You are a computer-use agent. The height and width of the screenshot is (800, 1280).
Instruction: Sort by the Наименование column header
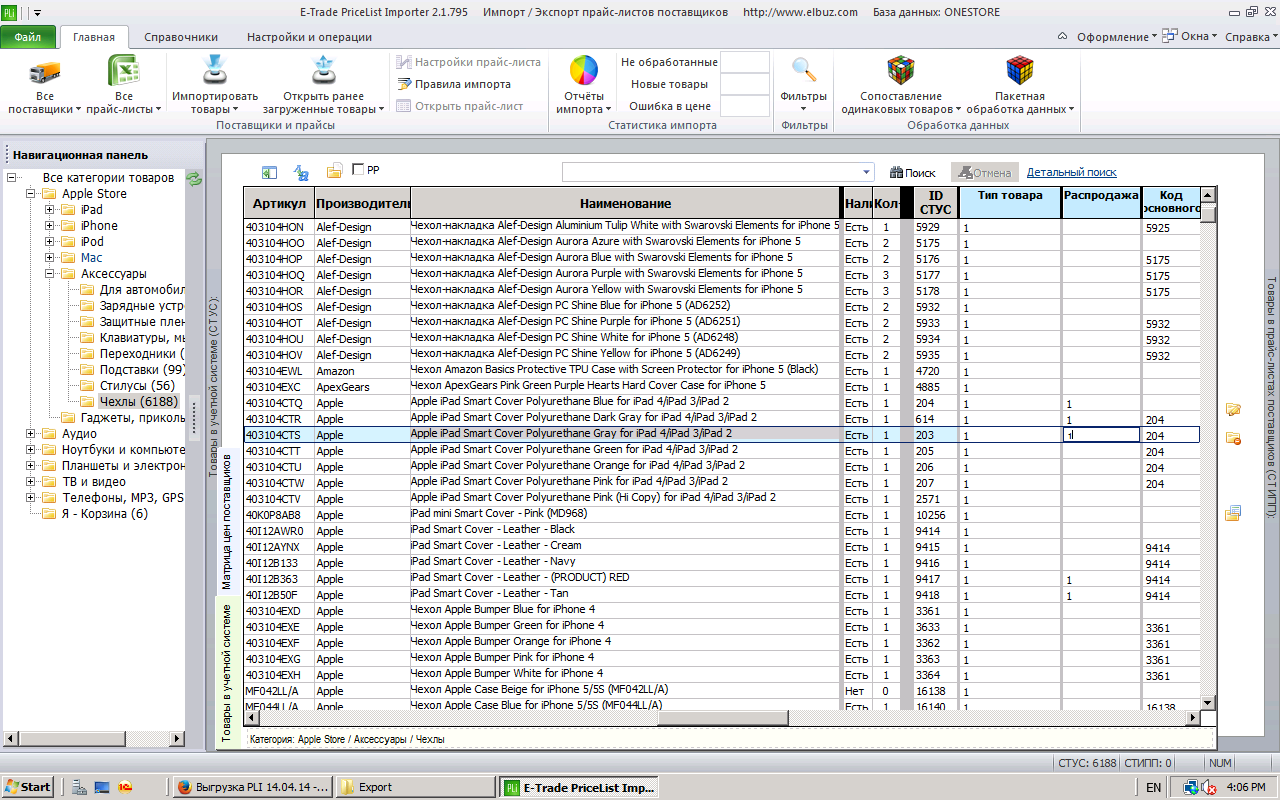pos(626,203)
